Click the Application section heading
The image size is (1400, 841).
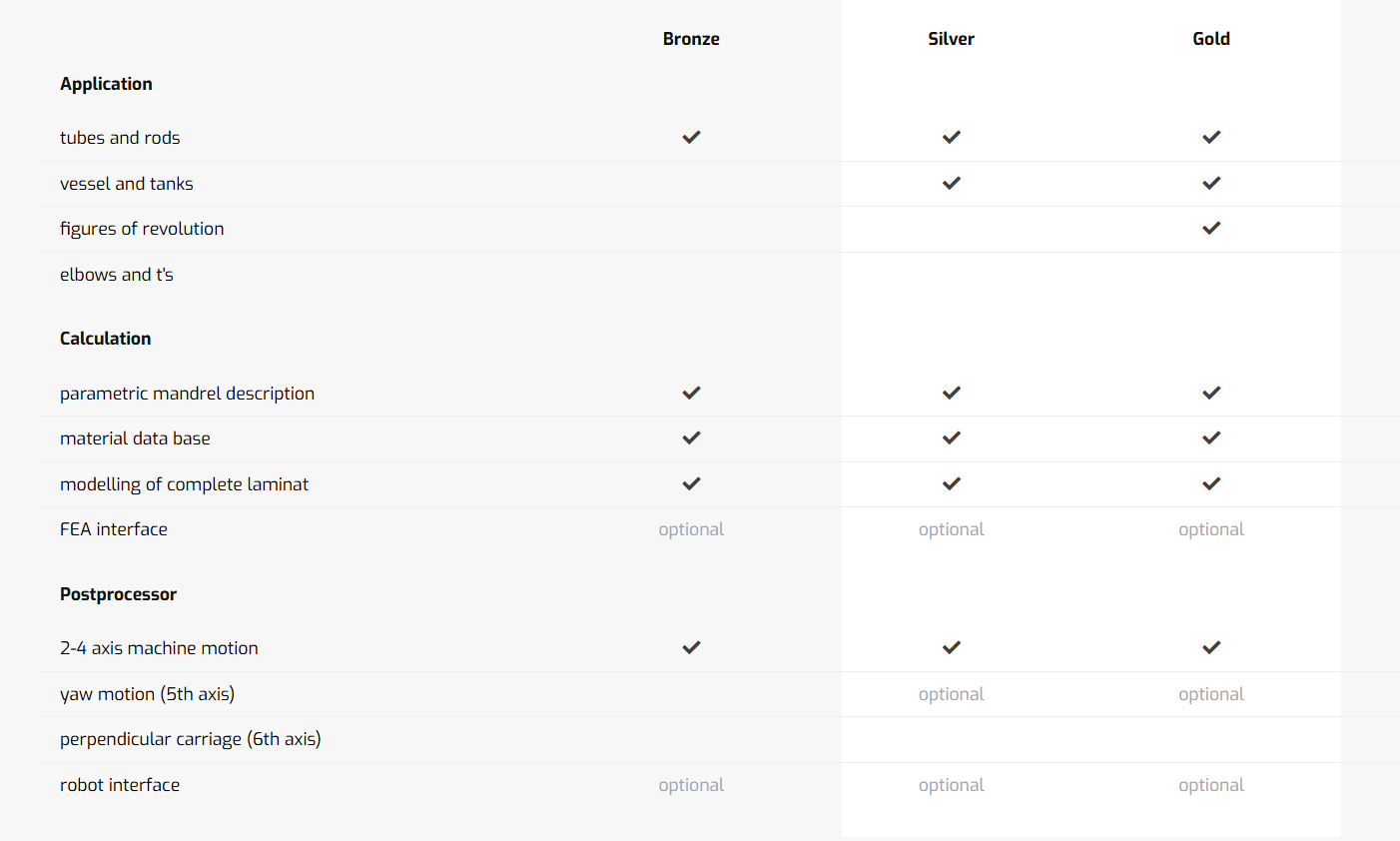[x=106, y=84]
